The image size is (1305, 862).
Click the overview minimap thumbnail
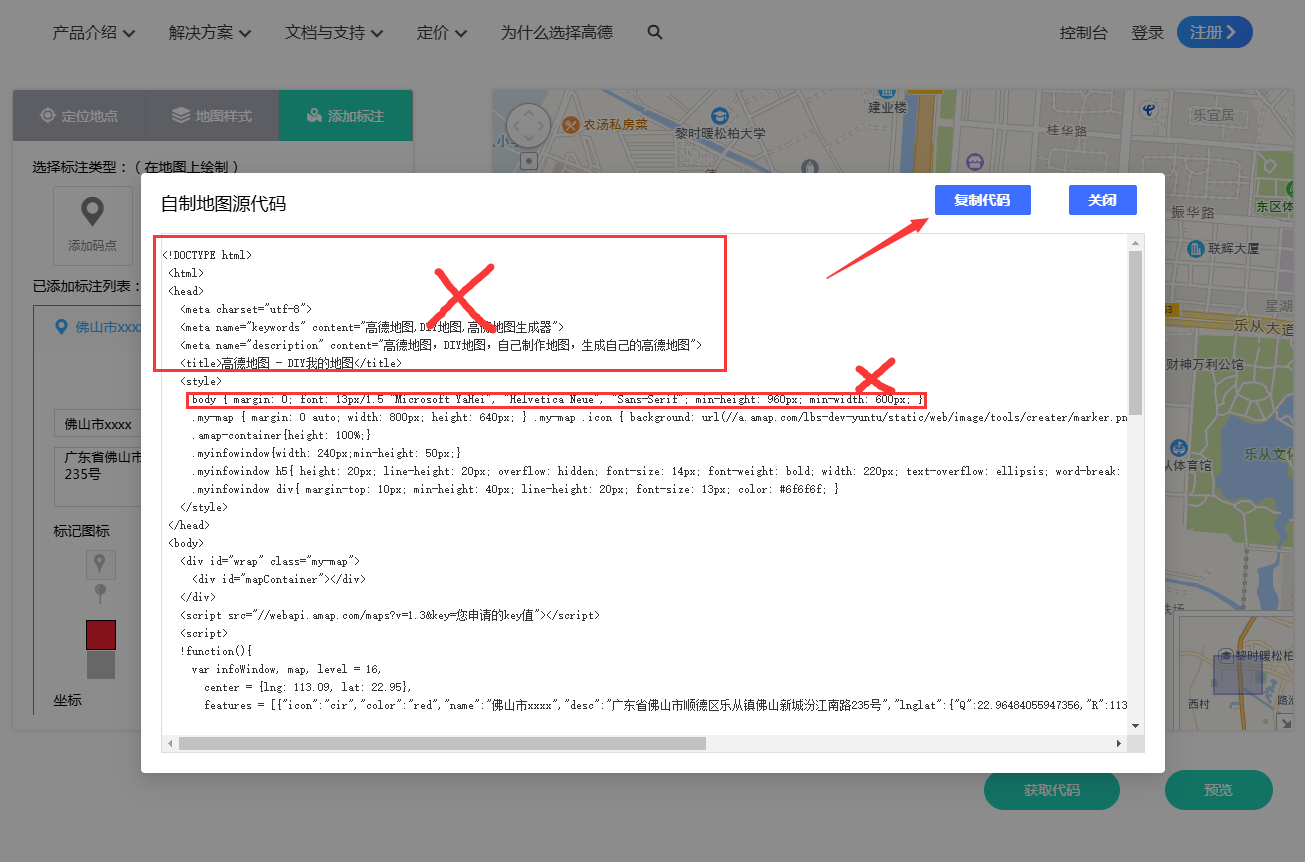click(x=1236, y=672)
